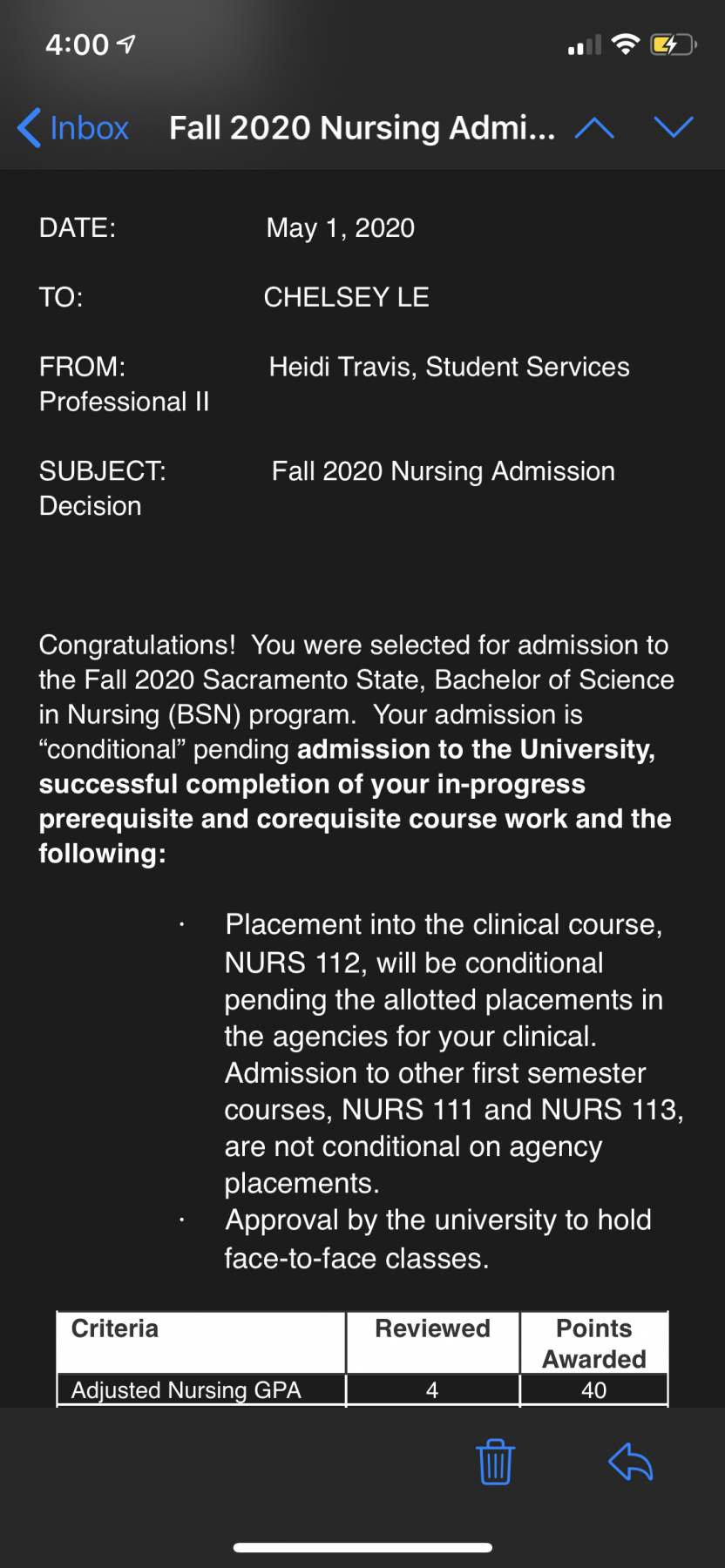The width and height of the screenshot is (725, 1568).
Task: Tap sender Heidi Travis, Student Services
Action: pyautogui.click(x=449, y=367)
